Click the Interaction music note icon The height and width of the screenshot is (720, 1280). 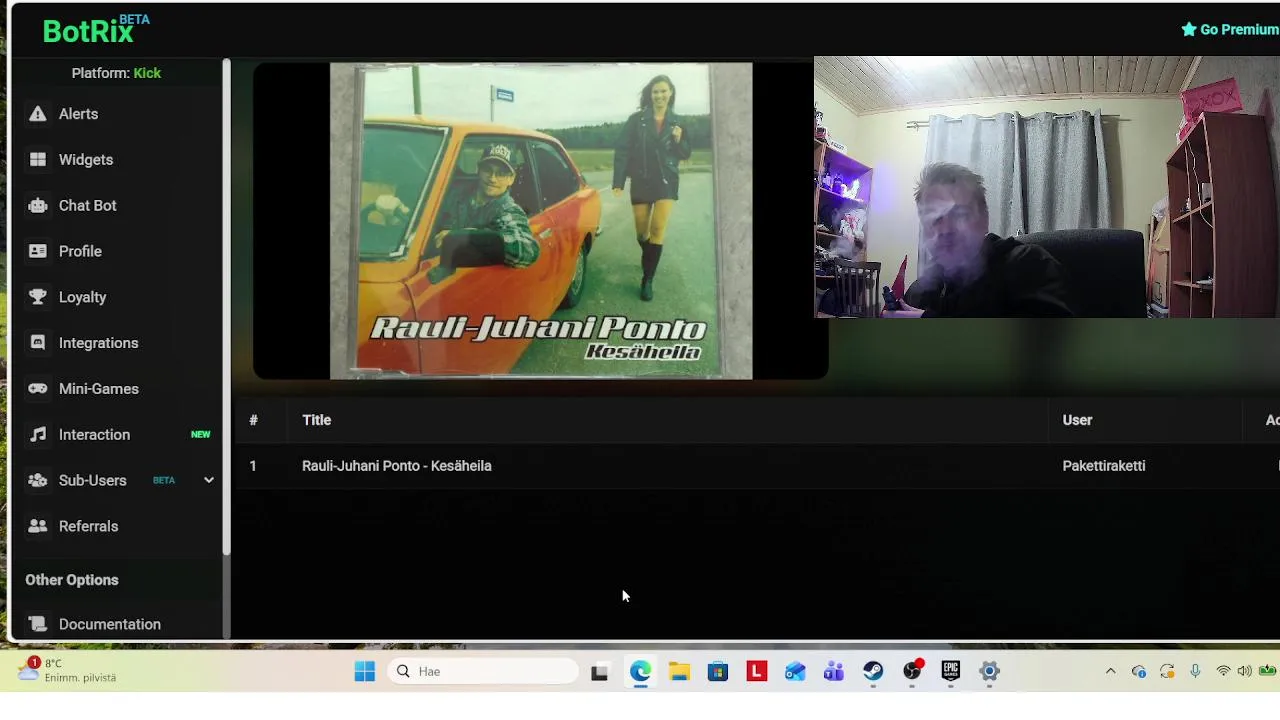pyautogui.click(x=38, y=435)
